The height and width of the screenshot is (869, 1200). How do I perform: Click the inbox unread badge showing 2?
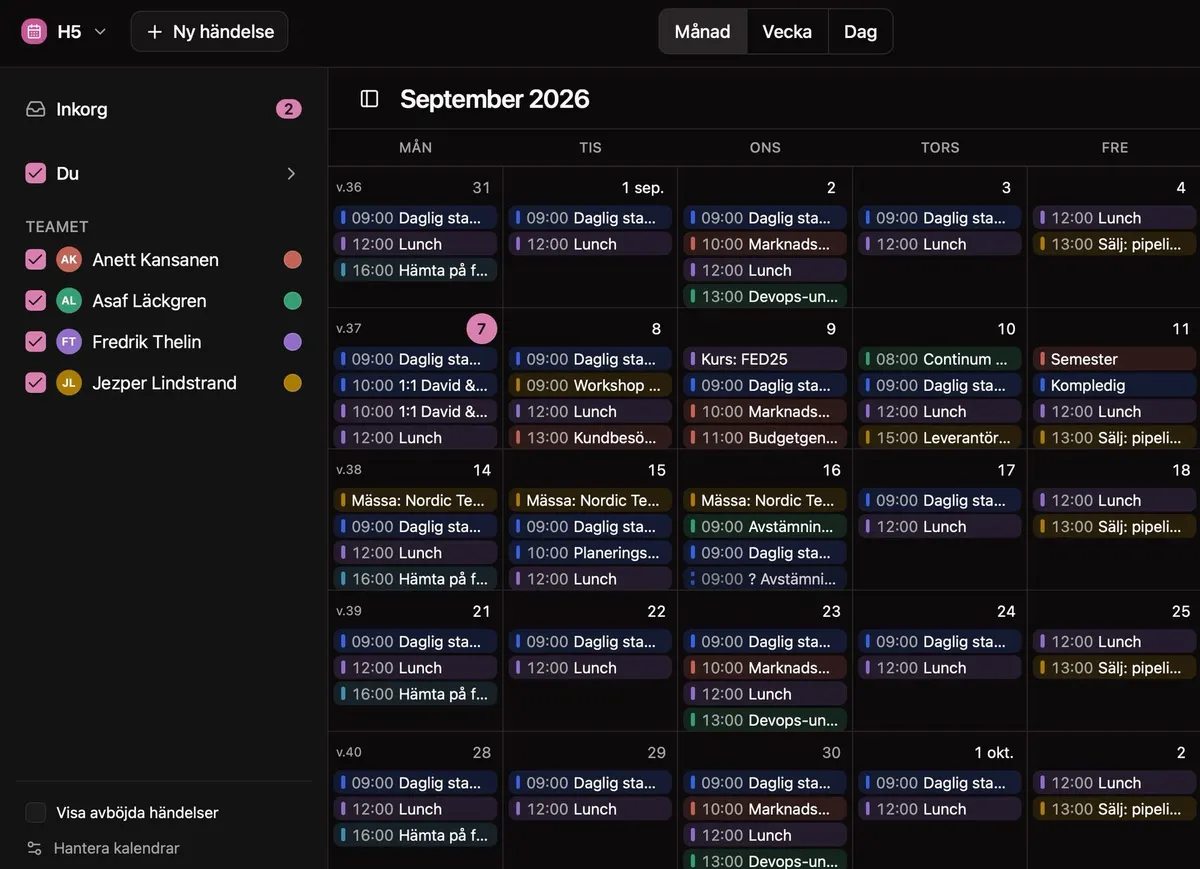pyautogui.click(x=289, y=109)
